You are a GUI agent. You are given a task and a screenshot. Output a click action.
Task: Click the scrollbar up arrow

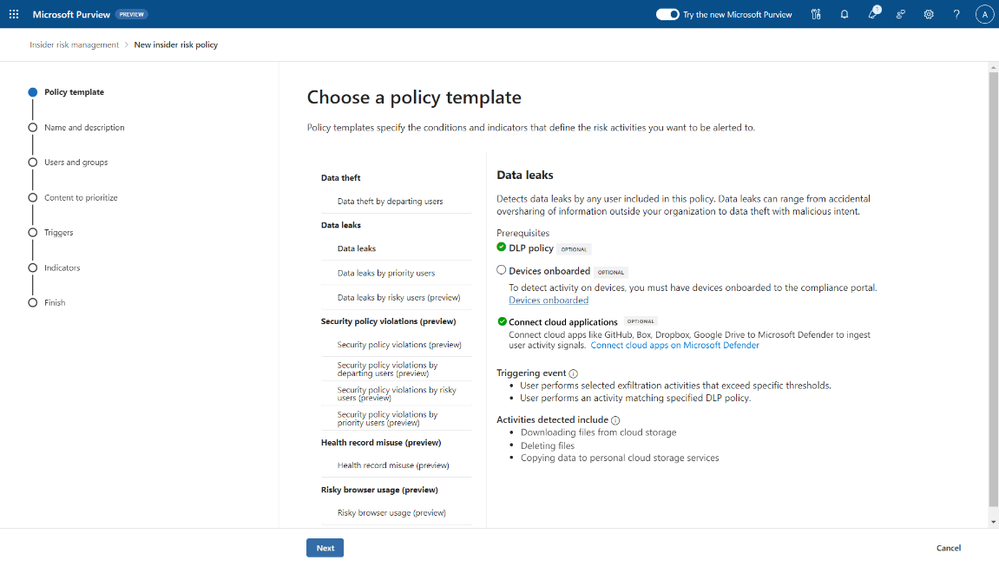click(x=993, y=67)
